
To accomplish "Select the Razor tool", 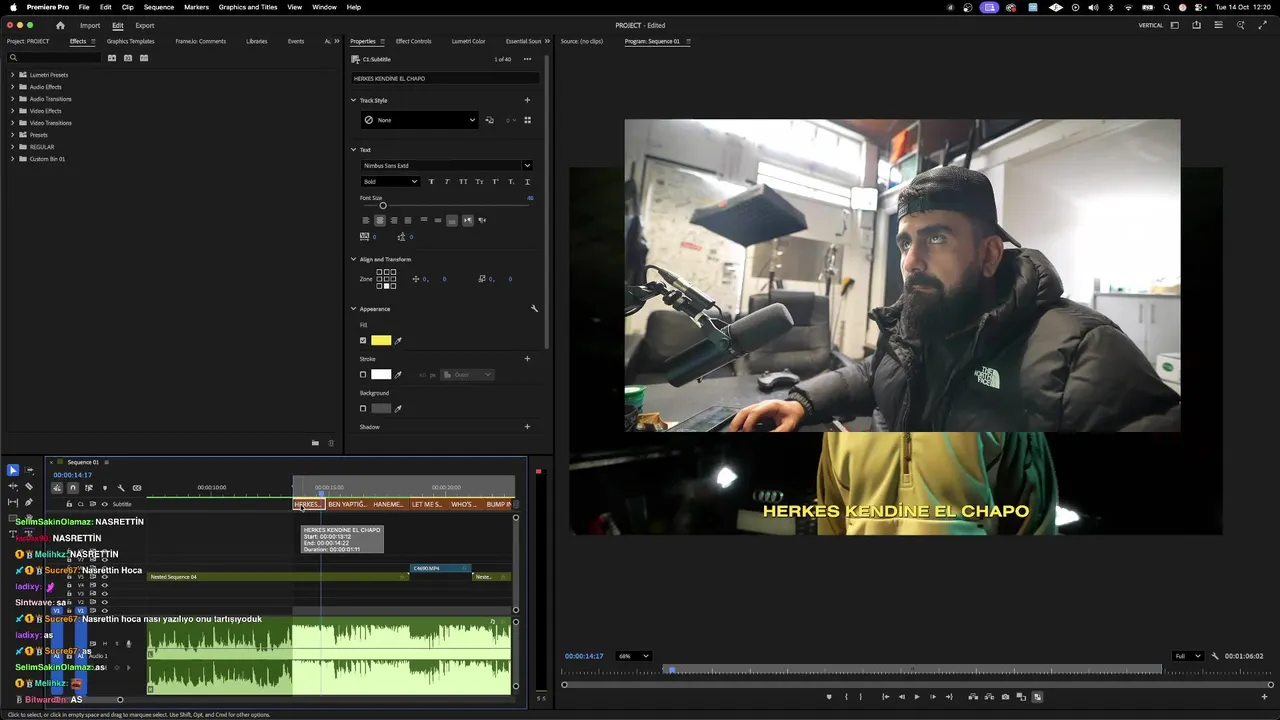I will (x=28, y=486).
